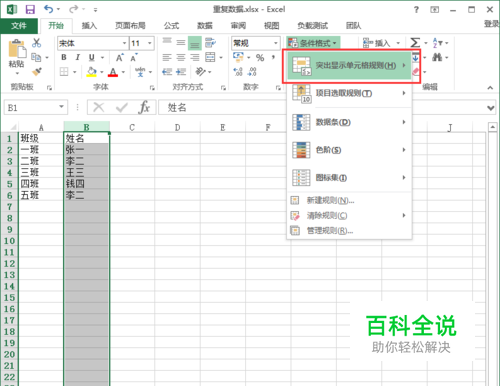Choose 新建规则 menu entry
This screenshot has width=500, height=386.
click(x=349, y=200)
